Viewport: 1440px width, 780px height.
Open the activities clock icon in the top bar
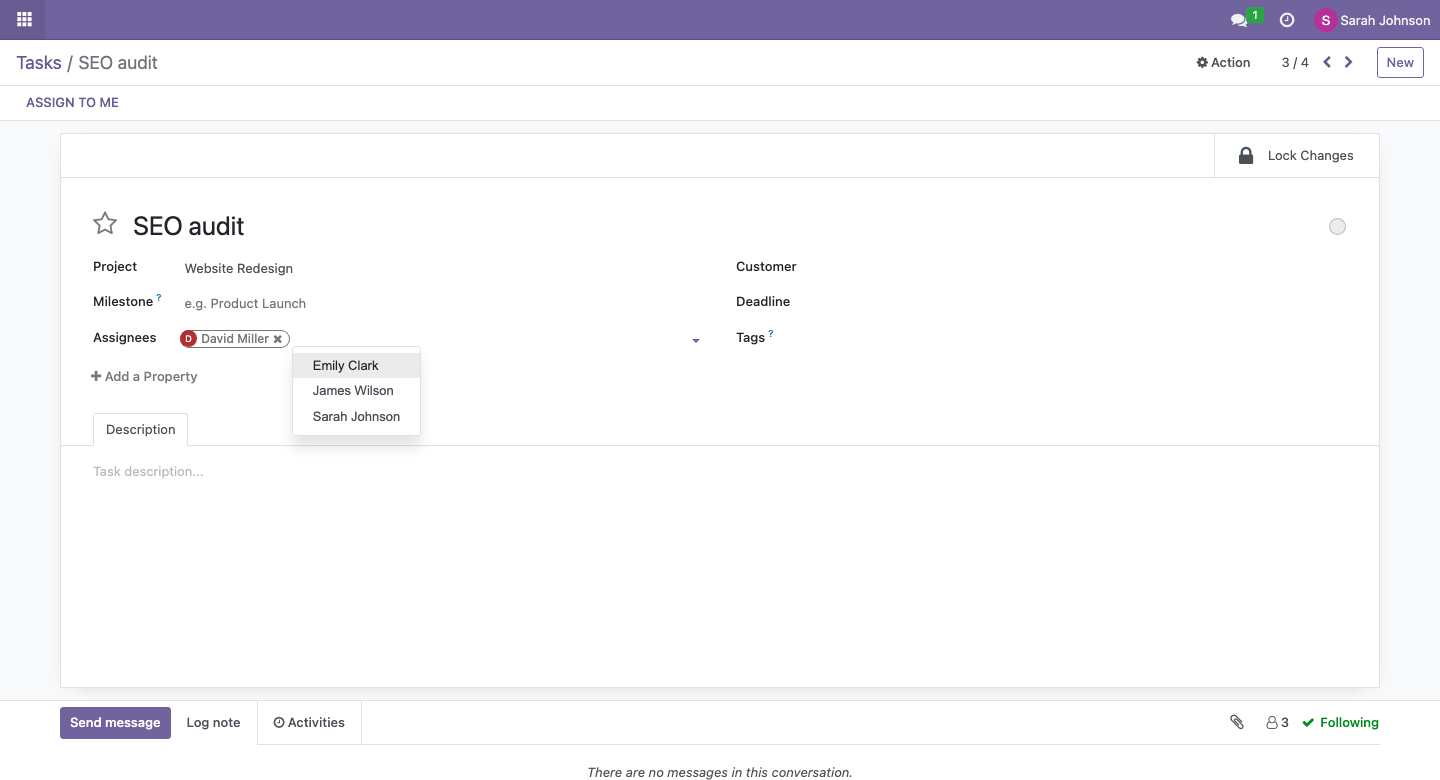[x=1287, y=20]
